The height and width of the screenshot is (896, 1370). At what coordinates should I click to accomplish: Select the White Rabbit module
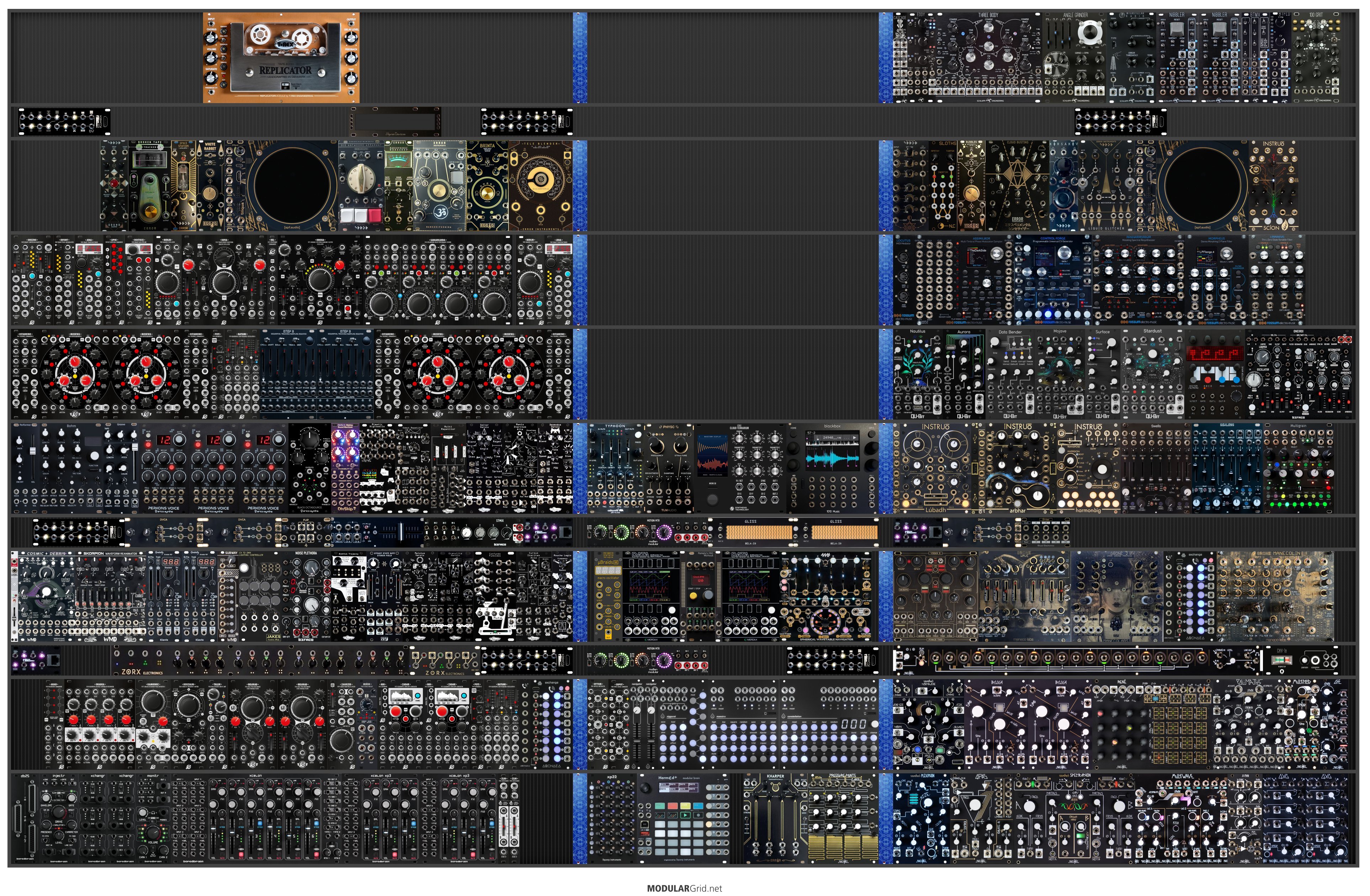click(209, 186)
